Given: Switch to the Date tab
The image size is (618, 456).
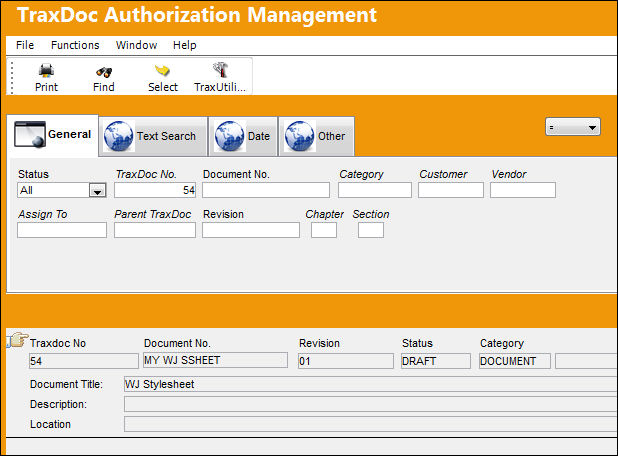Looking at the screenshot, I should pos(243,136).
